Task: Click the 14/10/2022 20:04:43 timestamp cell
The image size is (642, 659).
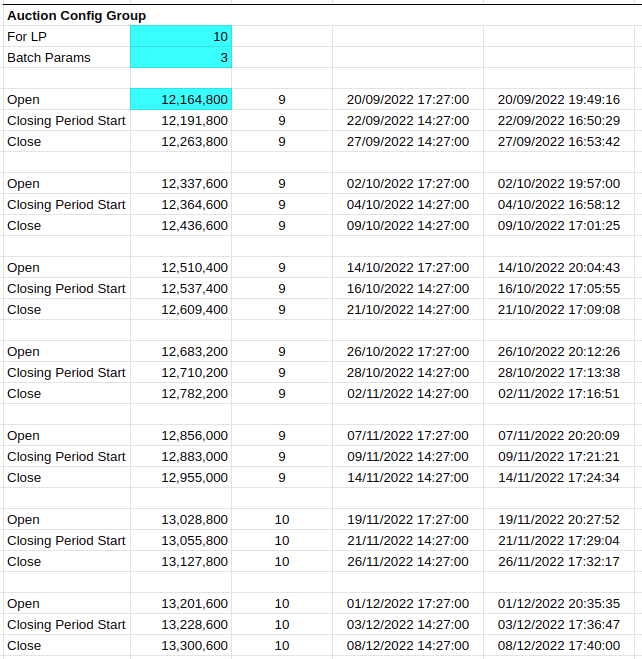Action: click(x=558, y=268)
